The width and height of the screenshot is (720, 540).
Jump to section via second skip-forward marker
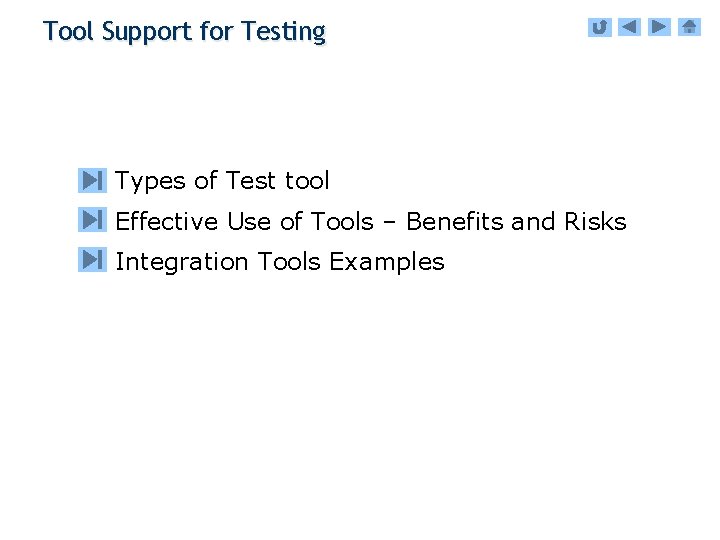(x=92, y=220)
